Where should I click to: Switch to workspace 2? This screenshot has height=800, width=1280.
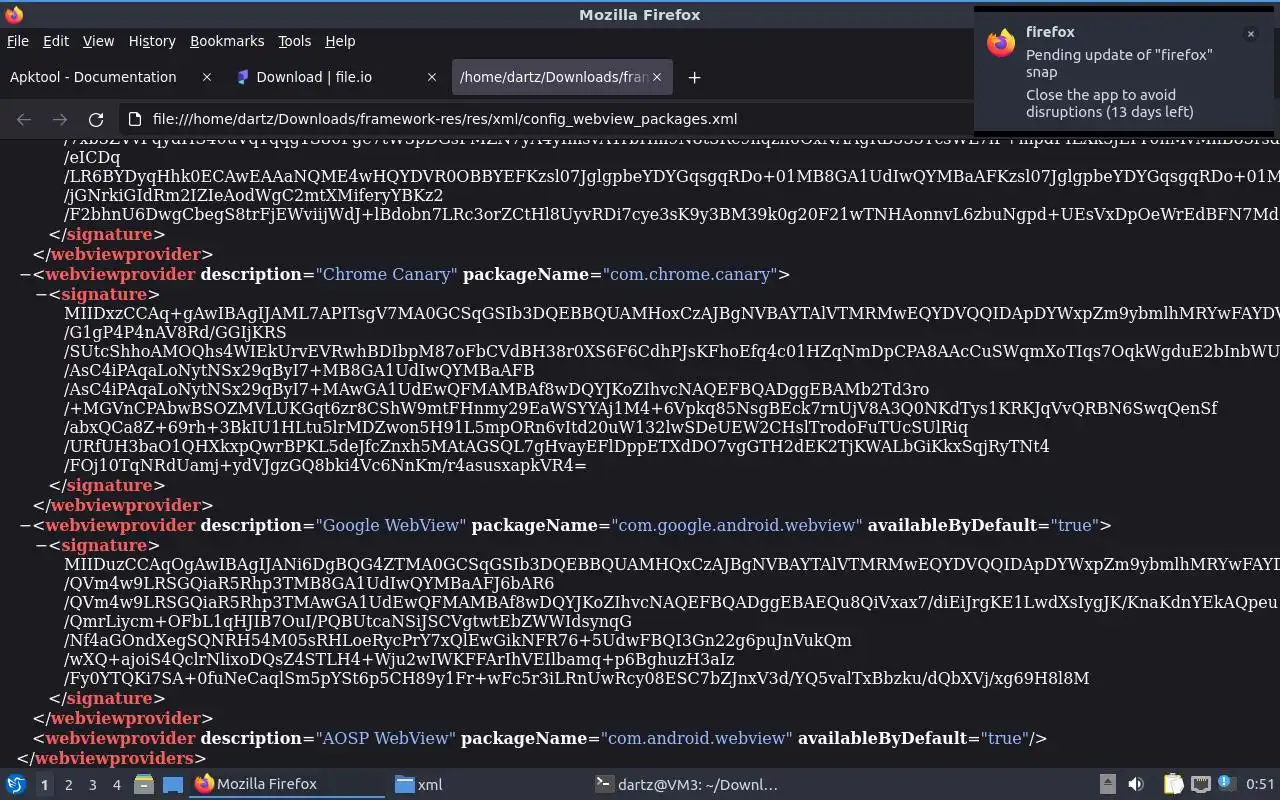click(68, 785)
